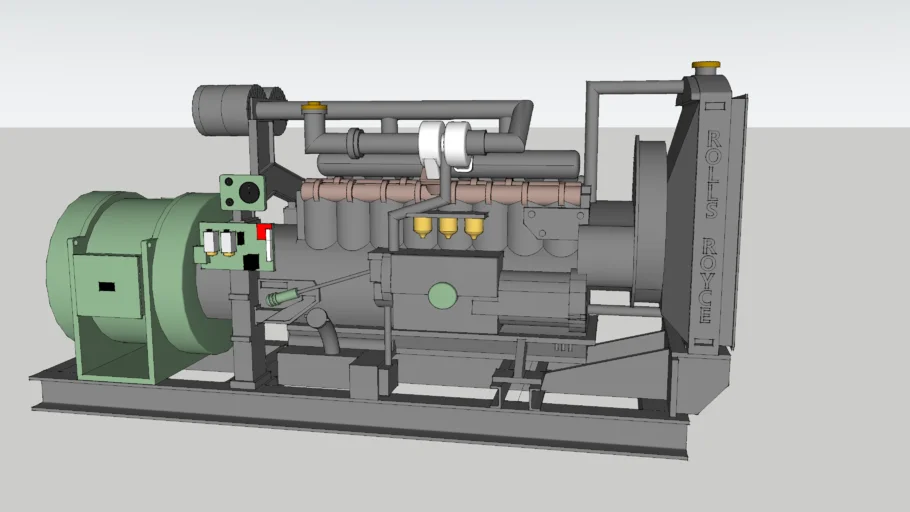Click the red square on control panel
The height and width of the screenshot is (512, 910).
[x=265, y=231]
